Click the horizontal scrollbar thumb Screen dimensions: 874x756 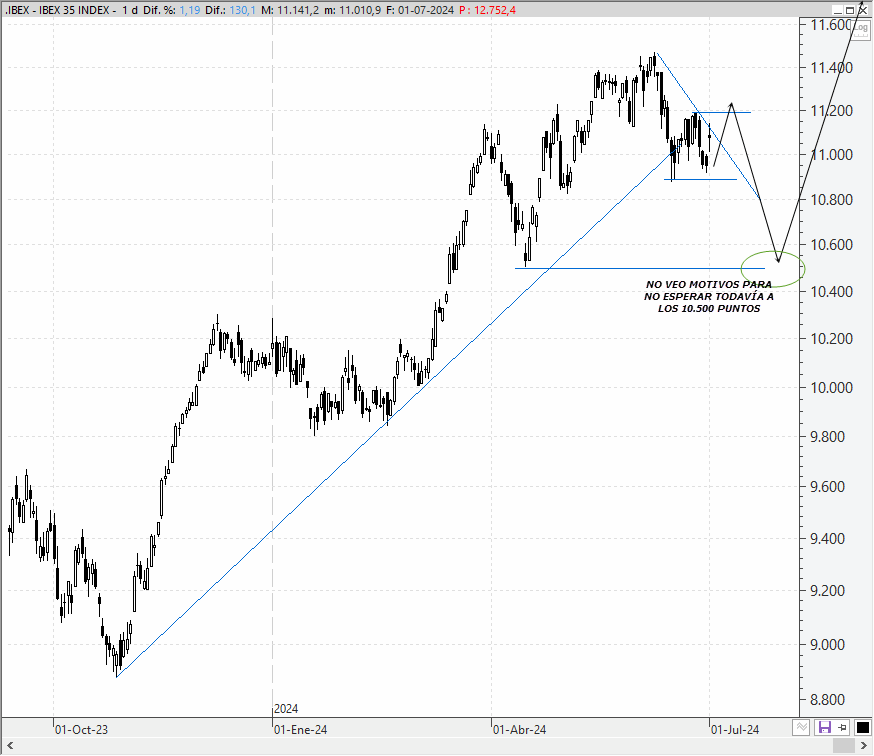(x=843, y=746)
